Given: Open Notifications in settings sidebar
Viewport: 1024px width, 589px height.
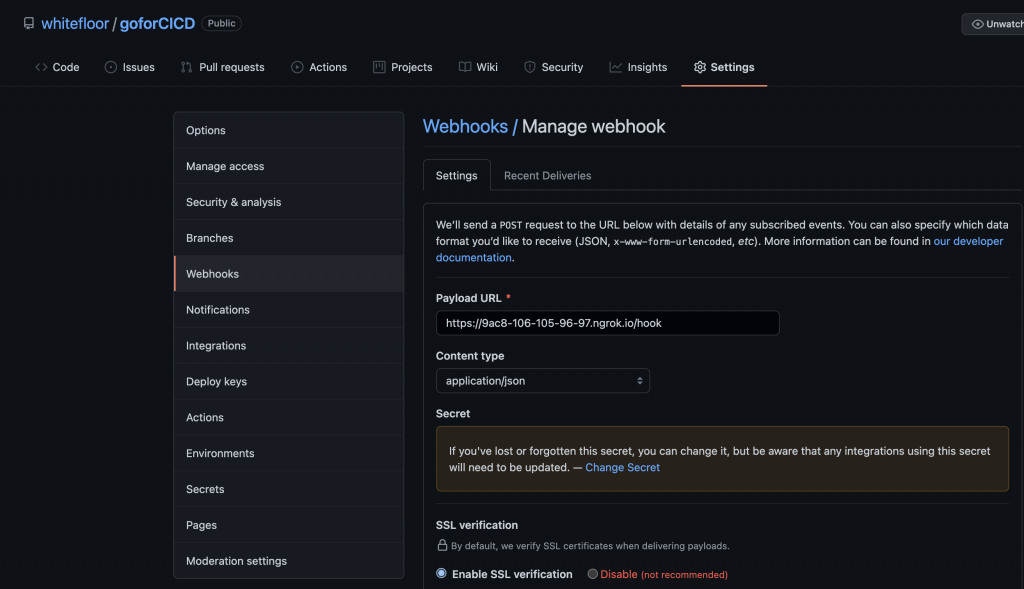Looking at the screenshot, I should (289, 310).
